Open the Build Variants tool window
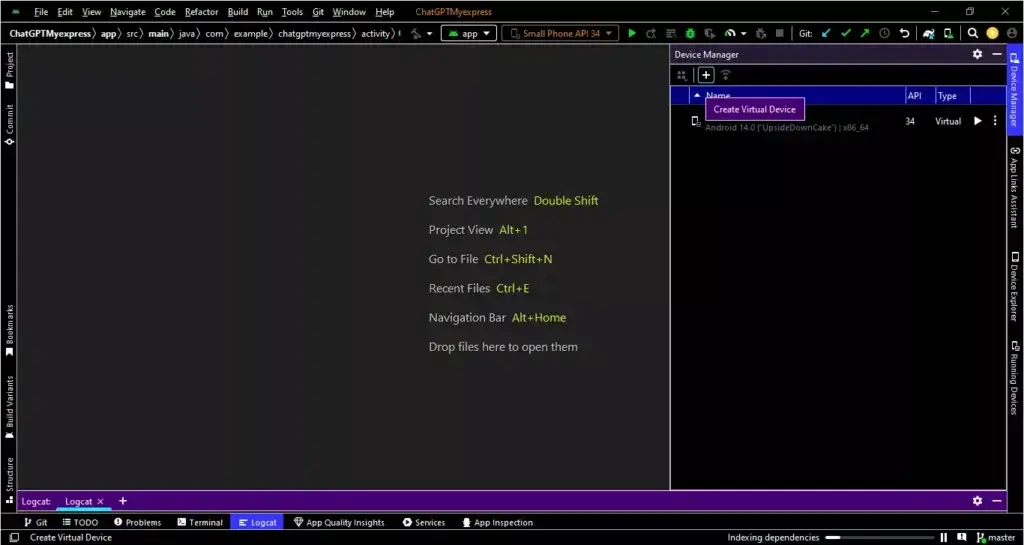Image resolution: width=1024 pixels, height=545 pixels. click(x=9, y=407)
